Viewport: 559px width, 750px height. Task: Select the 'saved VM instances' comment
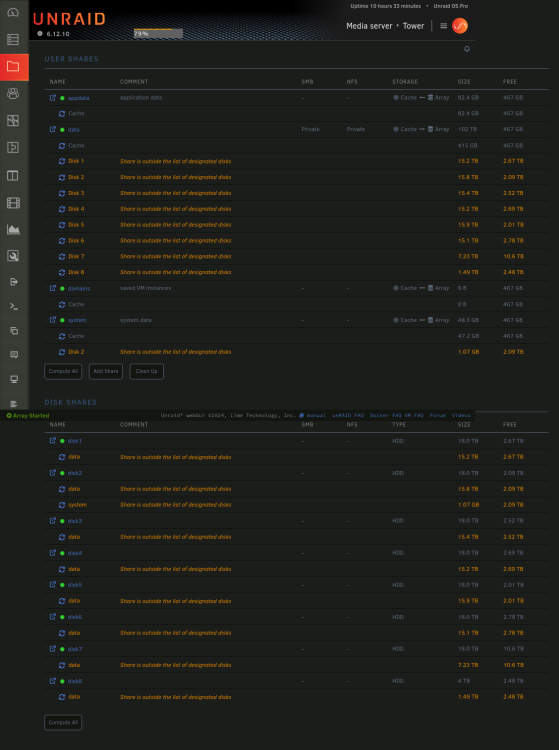(145, 288)
